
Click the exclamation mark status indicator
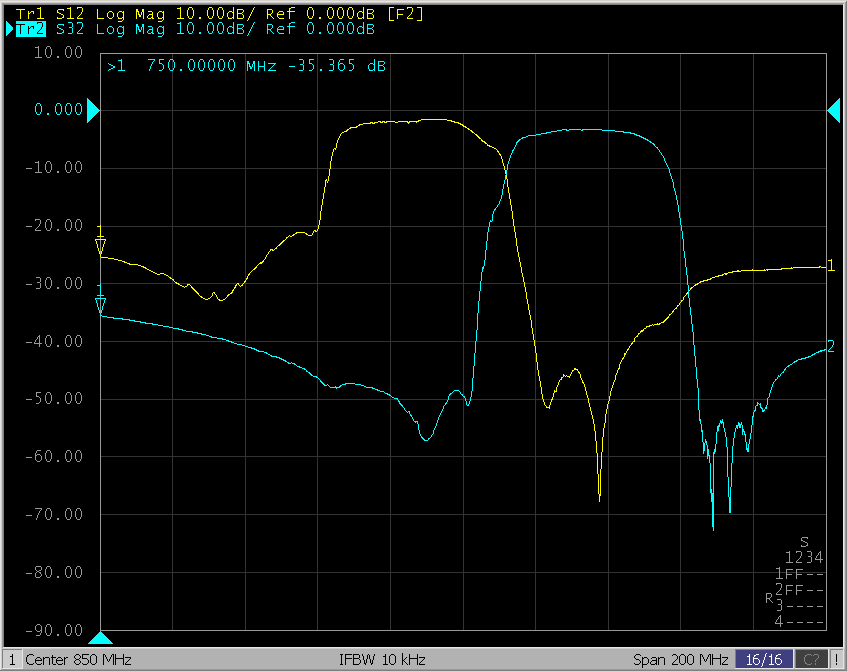836,660
